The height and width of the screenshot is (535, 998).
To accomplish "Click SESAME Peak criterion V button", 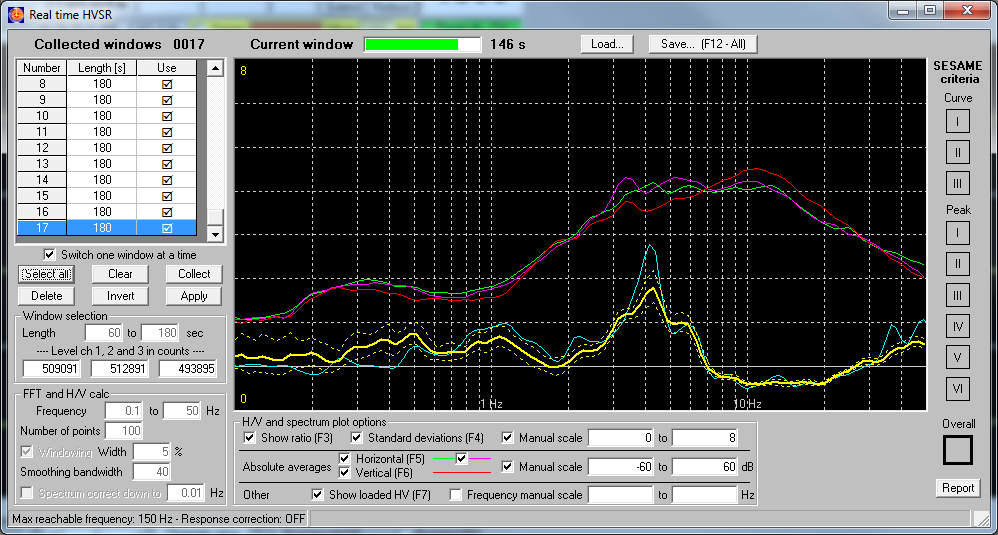I will pyautogui.click(x=957, y=358).
